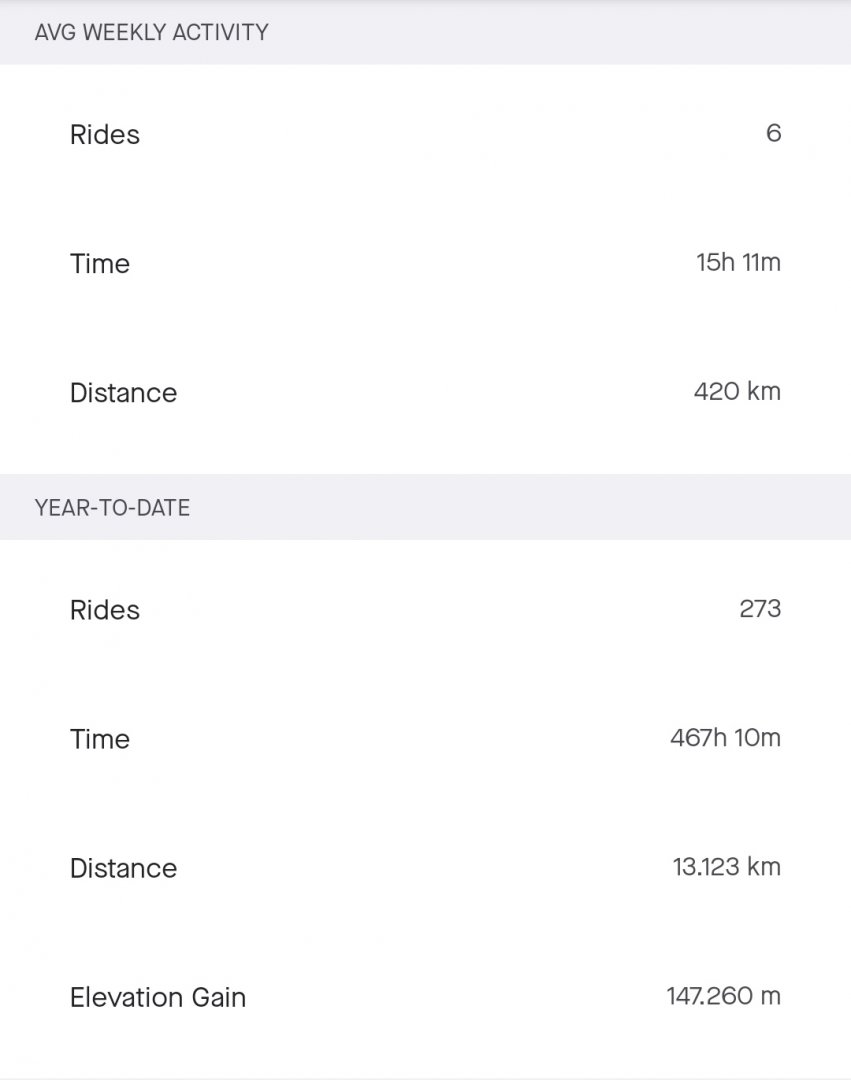Tap the year-to-date rides count 273
851x1080 pixels.
coord(760,608)
